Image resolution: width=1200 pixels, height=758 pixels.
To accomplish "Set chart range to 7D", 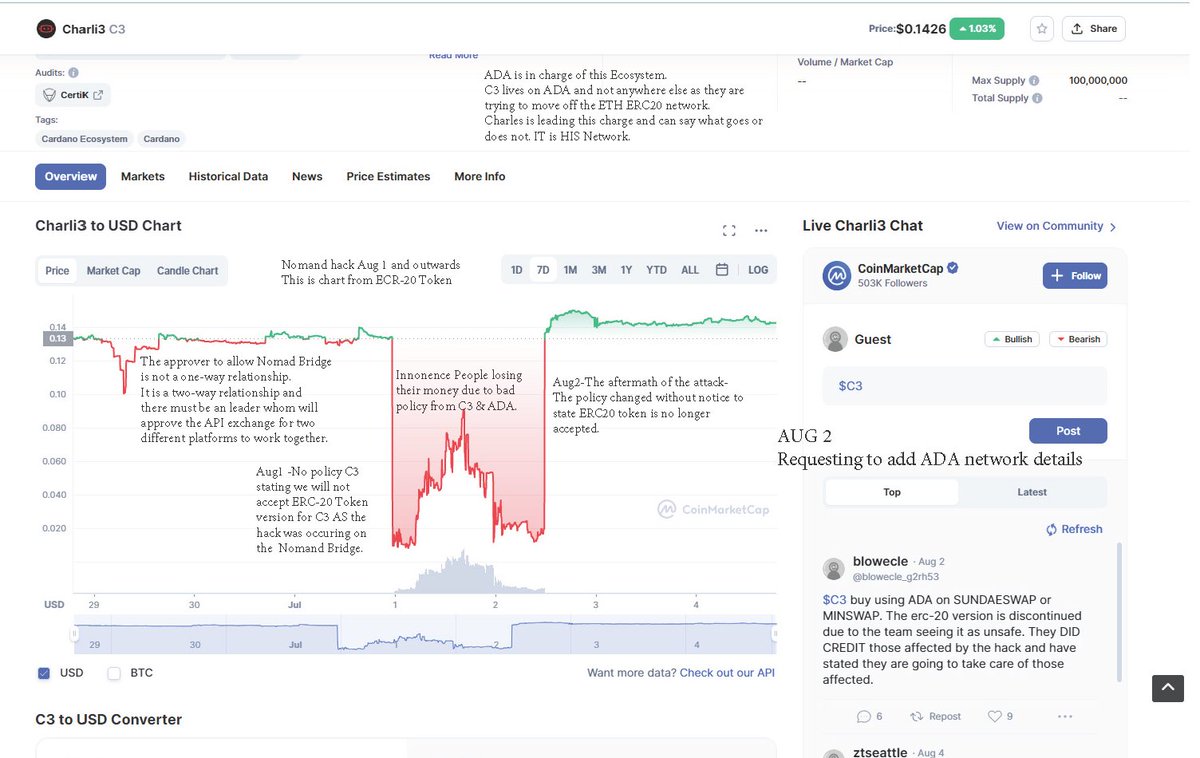I will 543,270.
